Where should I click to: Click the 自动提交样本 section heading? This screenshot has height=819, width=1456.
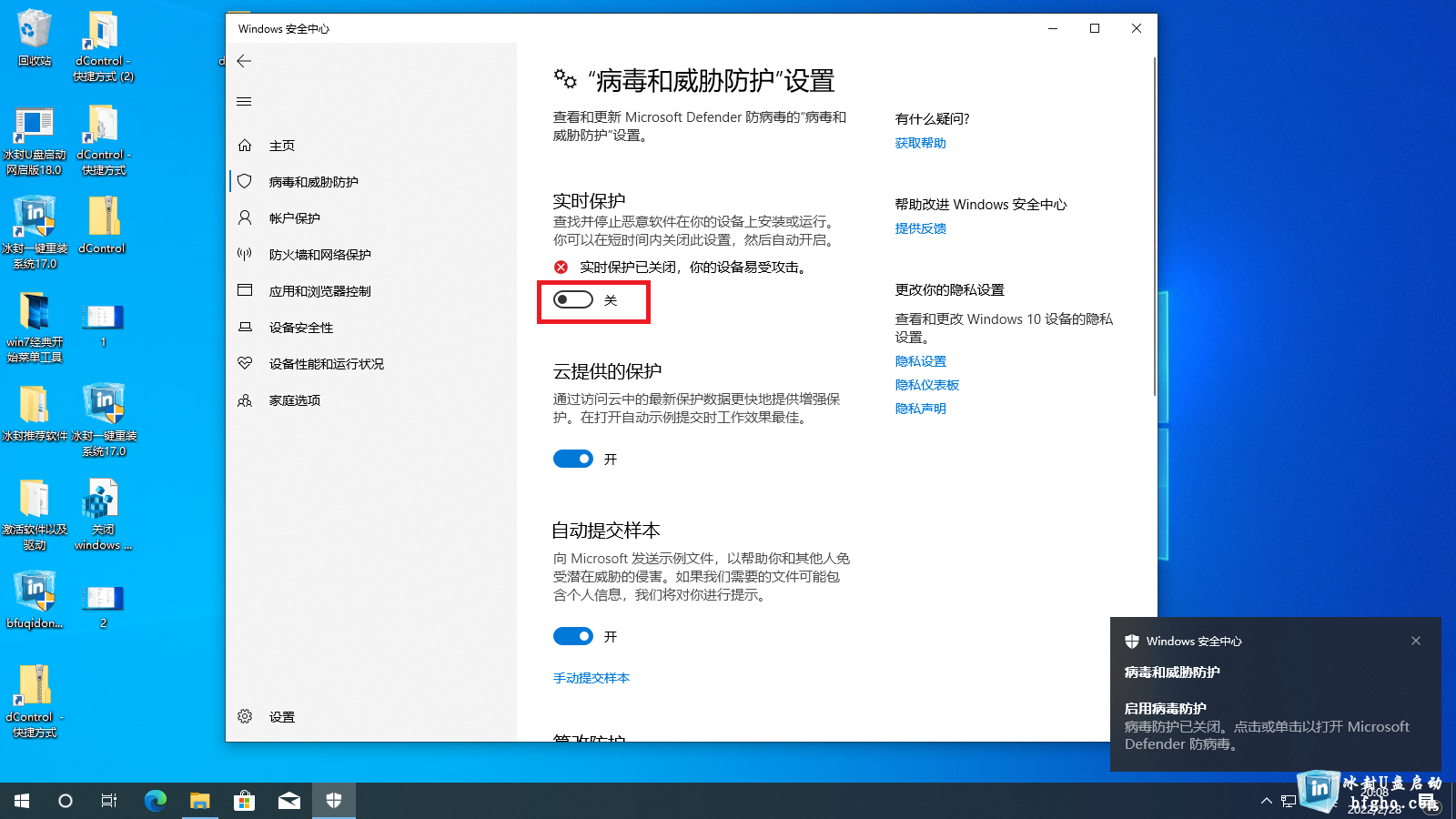click(x=606, y=531)
